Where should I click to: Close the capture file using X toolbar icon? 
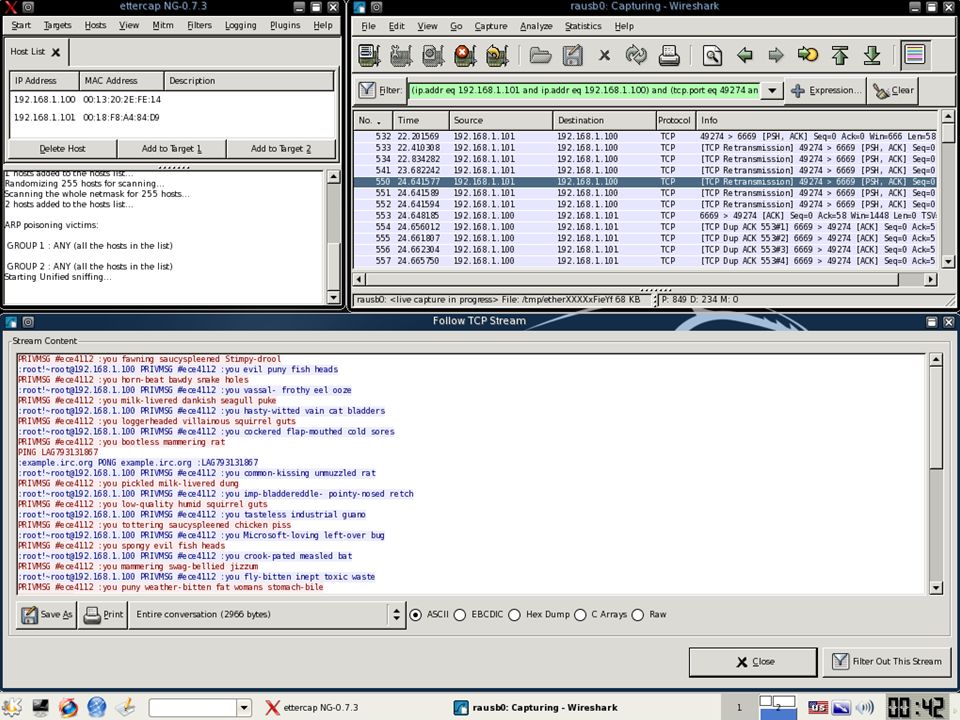tap(604, 55)
